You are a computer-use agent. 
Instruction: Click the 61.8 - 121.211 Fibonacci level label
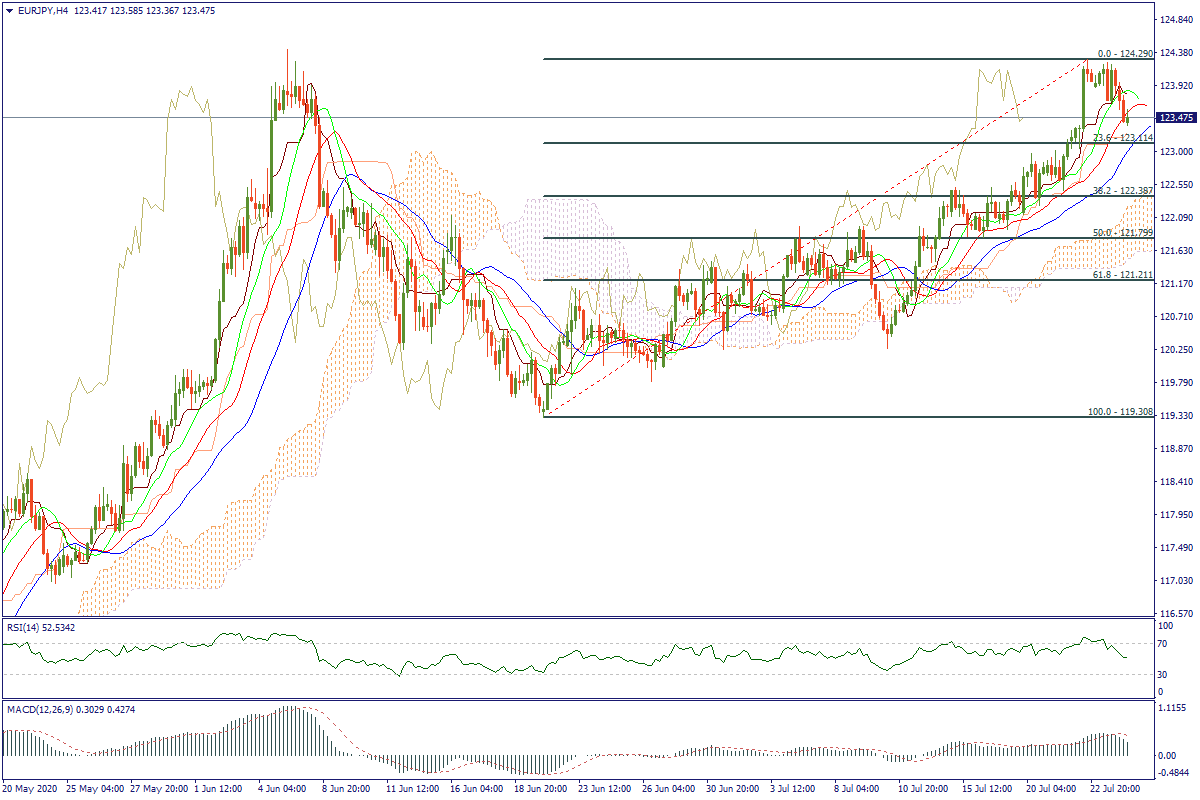pos(1122,275)
